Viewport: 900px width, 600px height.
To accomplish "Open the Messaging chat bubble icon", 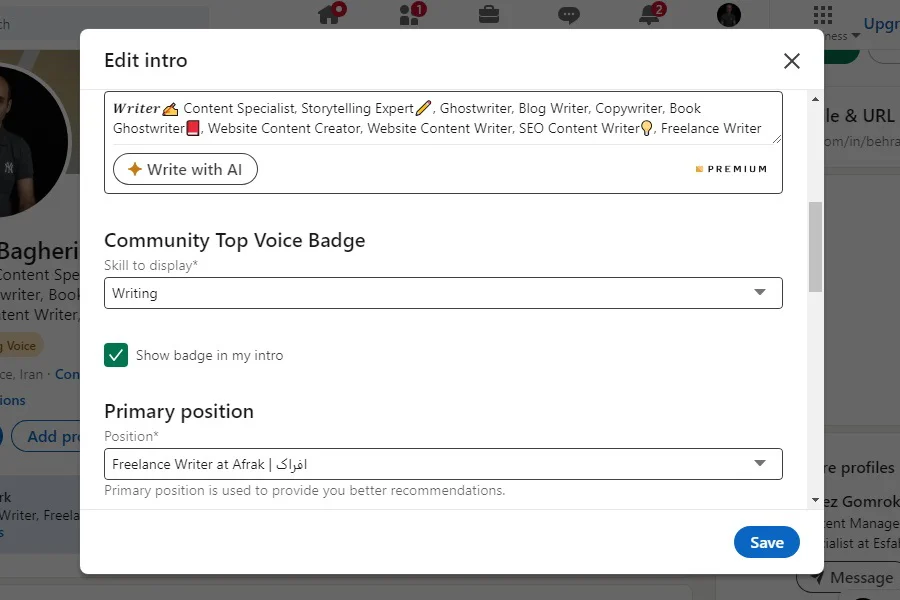I will (x=568, y=15).
